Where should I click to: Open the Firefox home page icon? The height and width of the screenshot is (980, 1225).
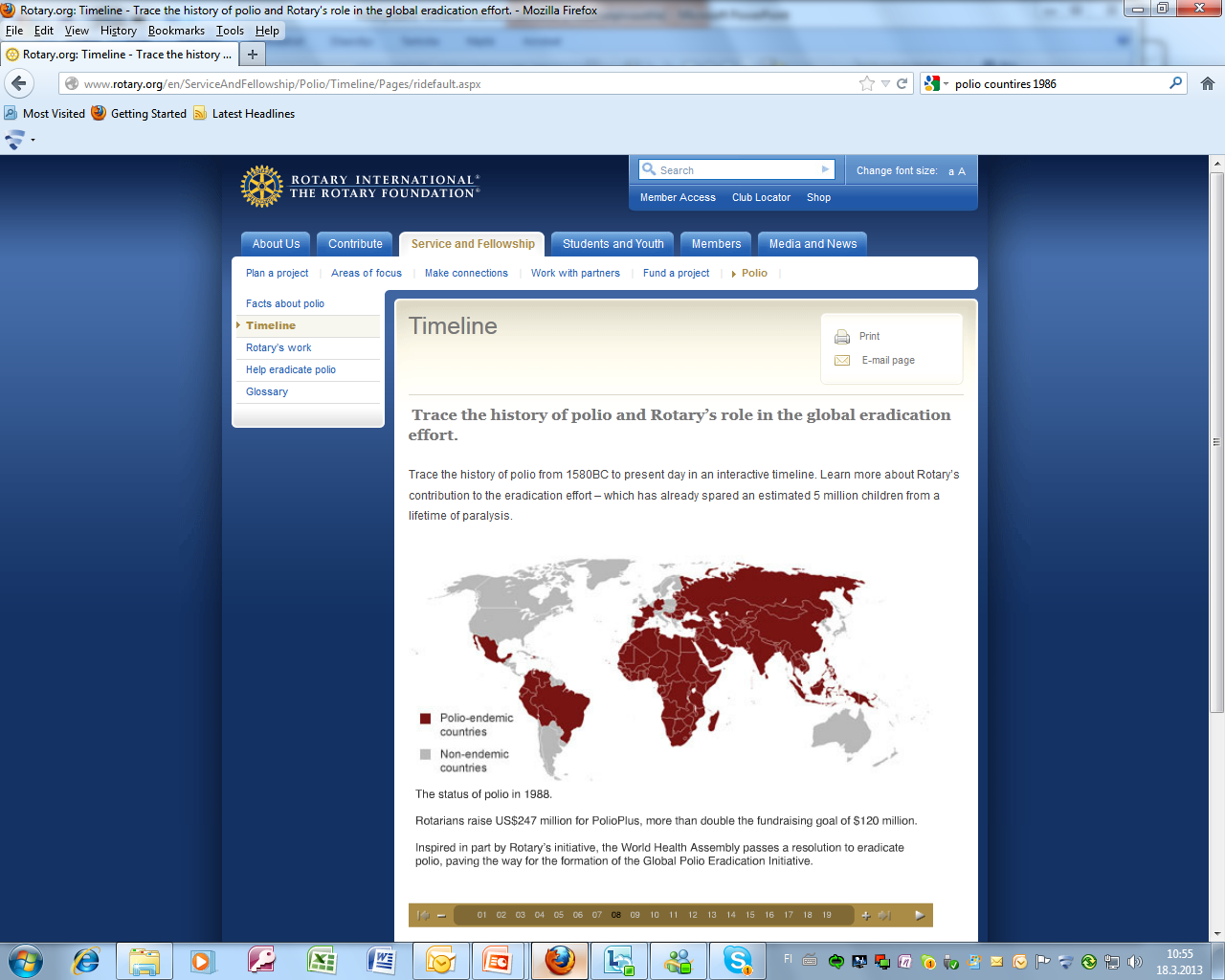1208,83
